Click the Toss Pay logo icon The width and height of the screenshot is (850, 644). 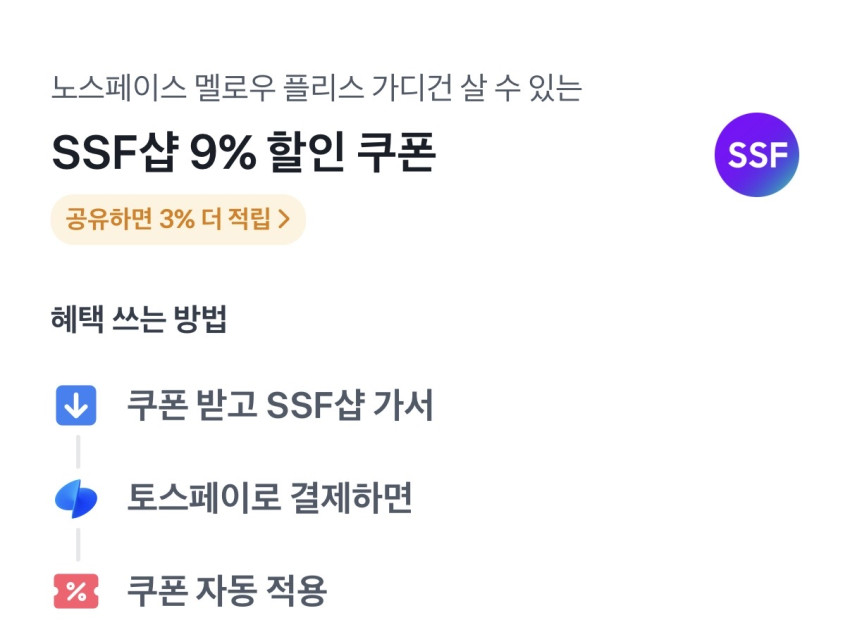(76, 498)
